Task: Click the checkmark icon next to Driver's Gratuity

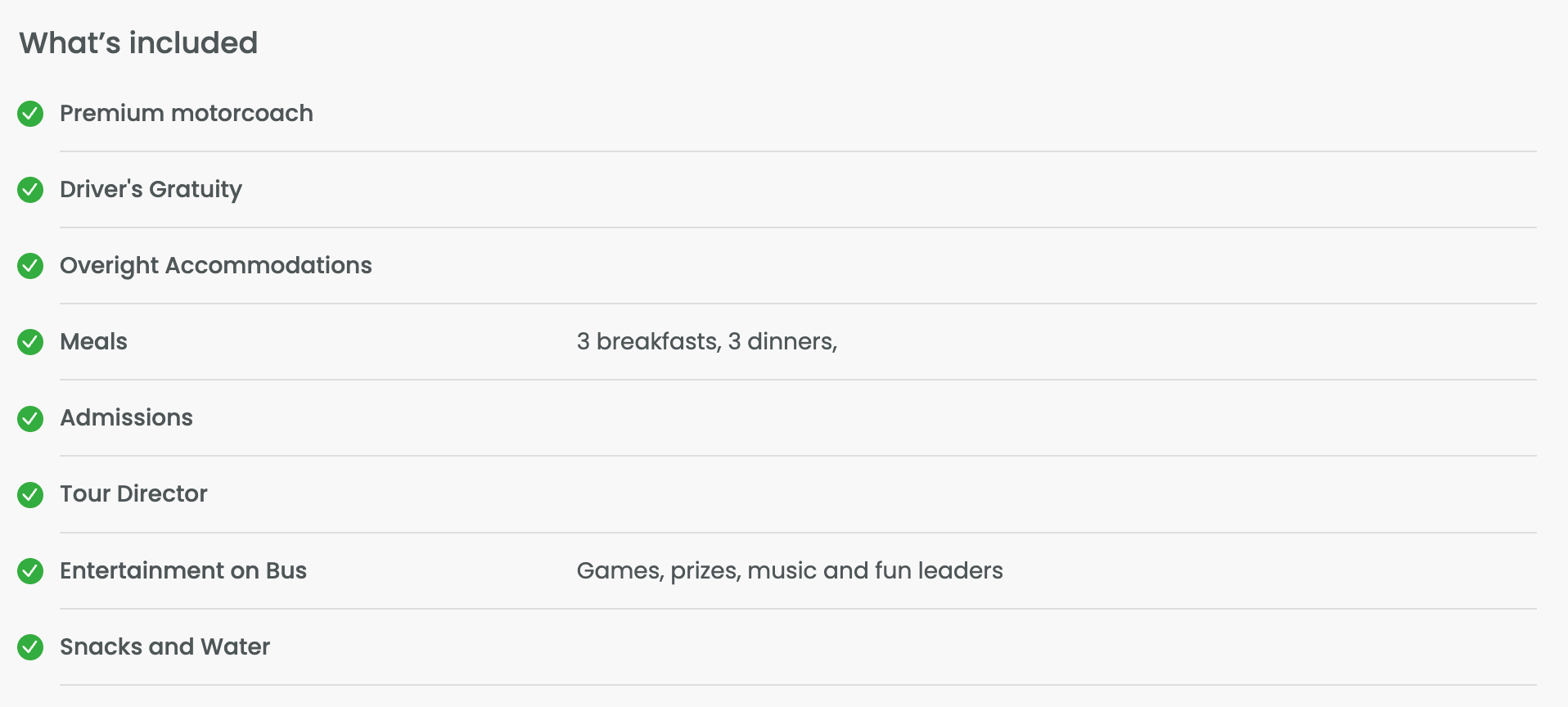Action: 30,190
